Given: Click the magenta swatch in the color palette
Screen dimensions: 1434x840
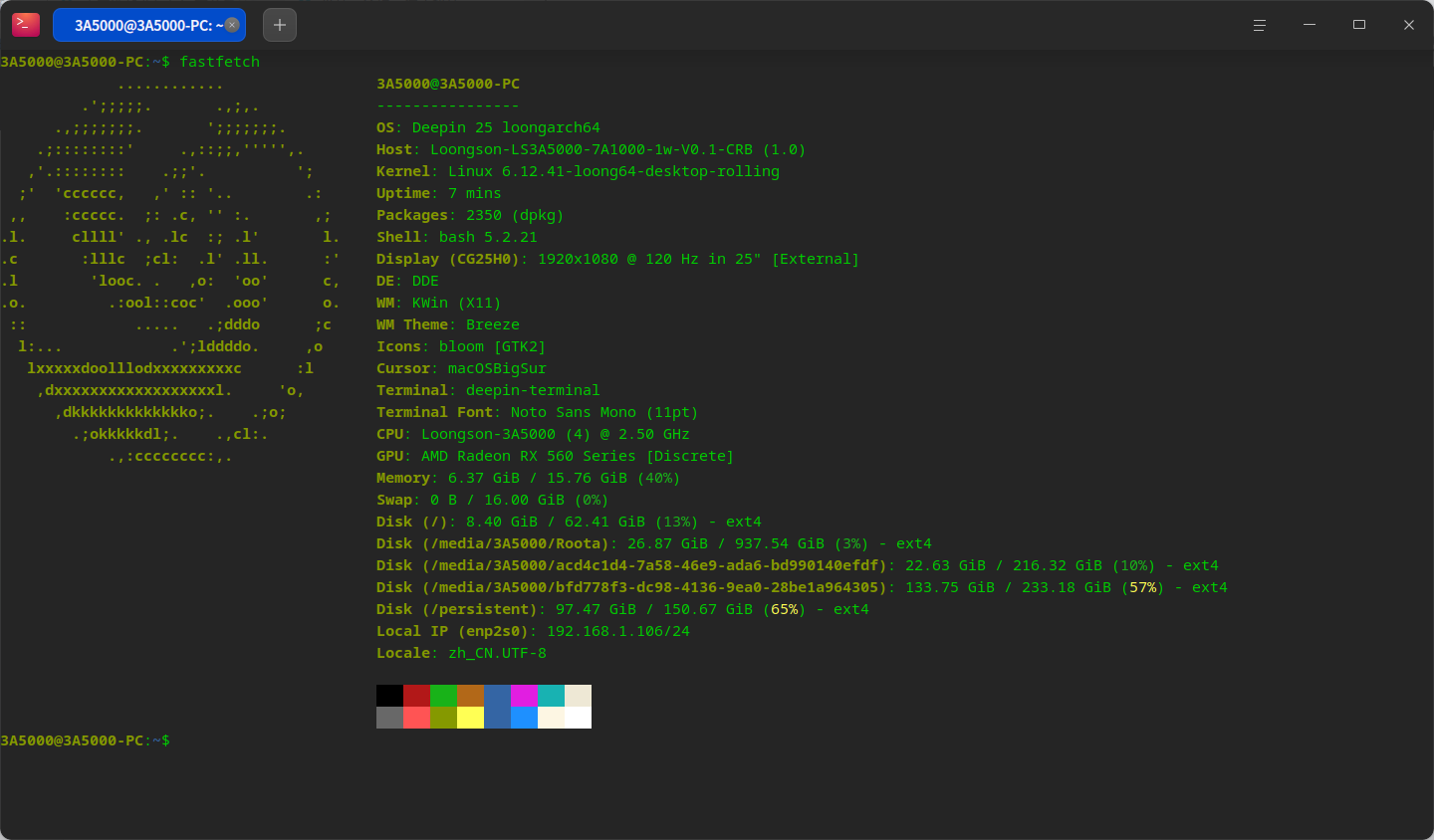Looking at the screenshot, I should 524,696.
